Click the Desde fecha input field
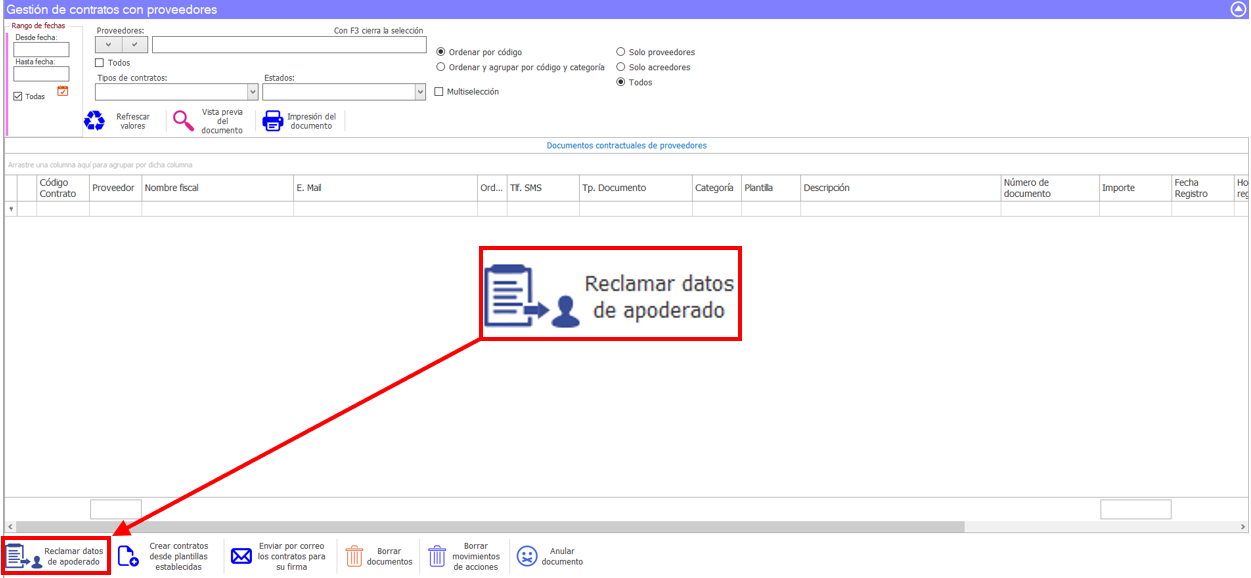This screenshot has width=1251, height=578. click(41, 50)
